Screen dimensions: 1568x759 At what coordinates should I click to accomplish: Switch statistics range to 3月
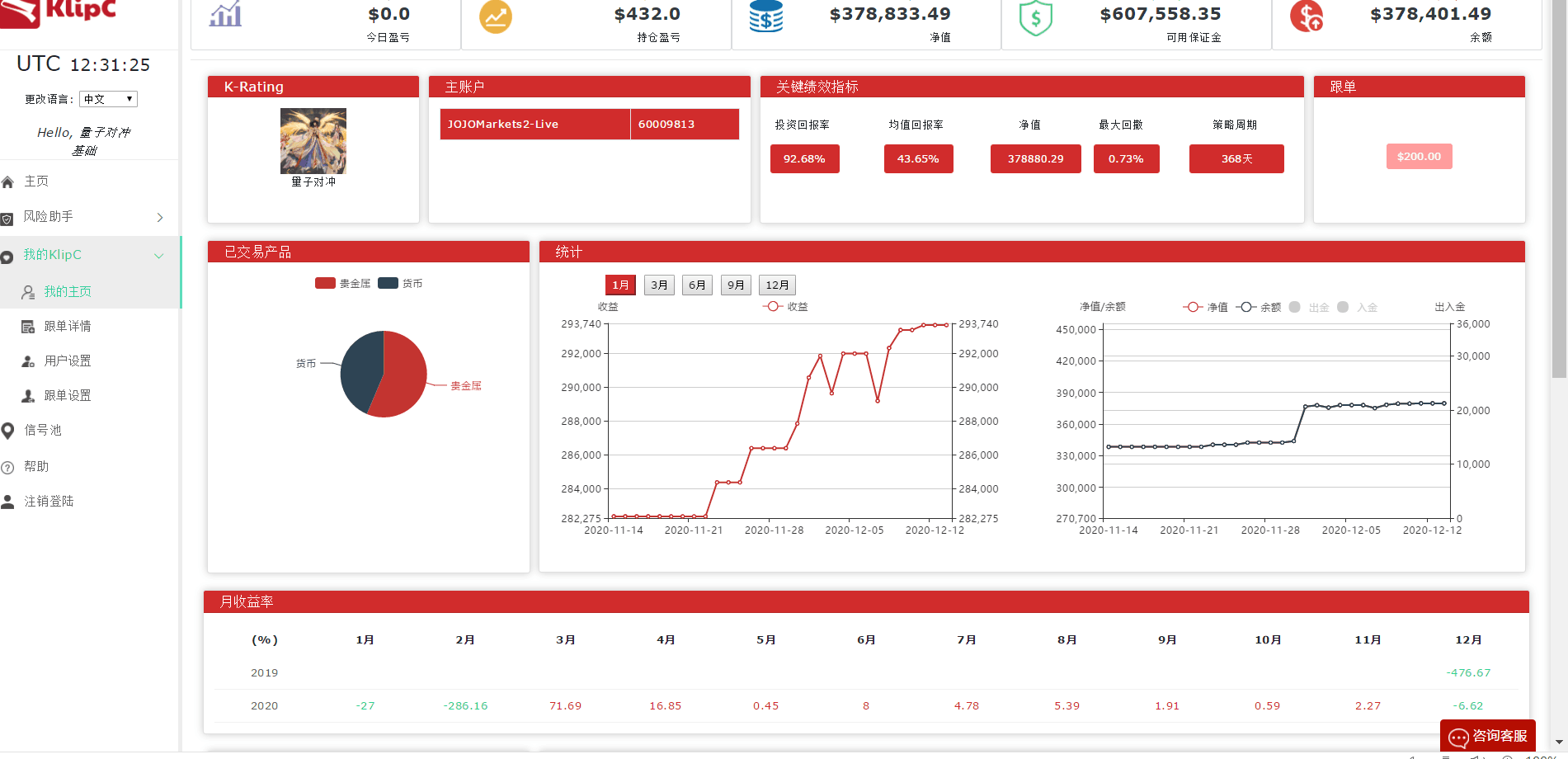coord(659,285)
